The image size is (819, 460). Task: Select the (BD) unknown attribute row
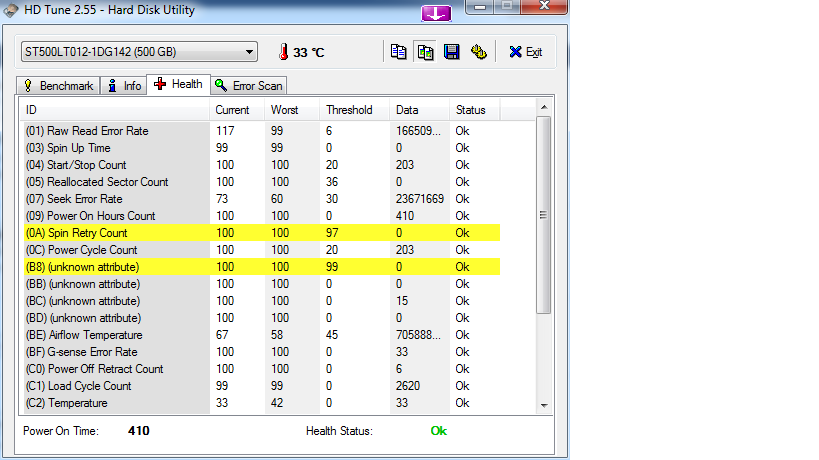point(260,318)
